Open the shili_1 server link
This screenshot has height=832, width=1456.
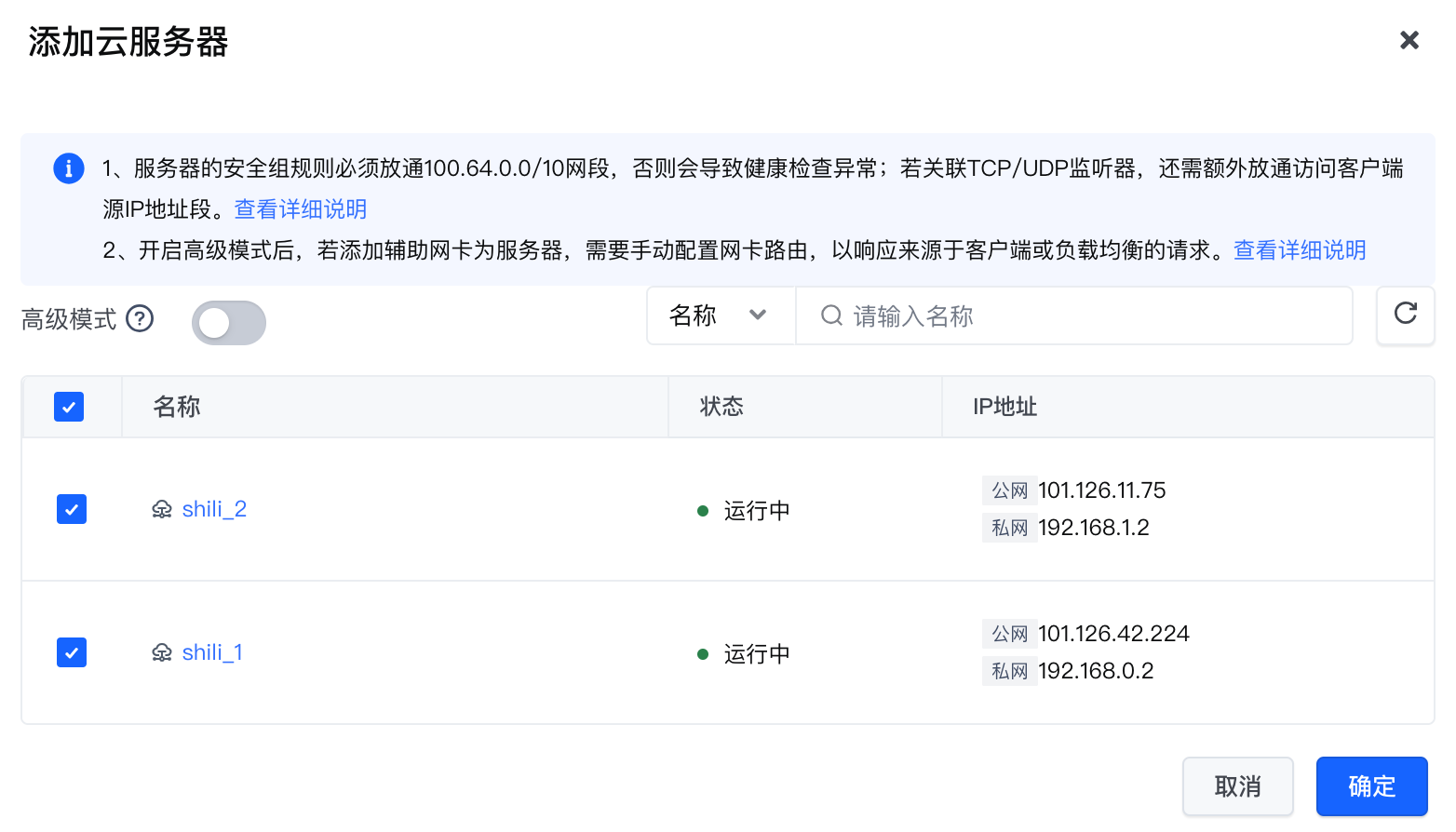(x=212, y=652)
